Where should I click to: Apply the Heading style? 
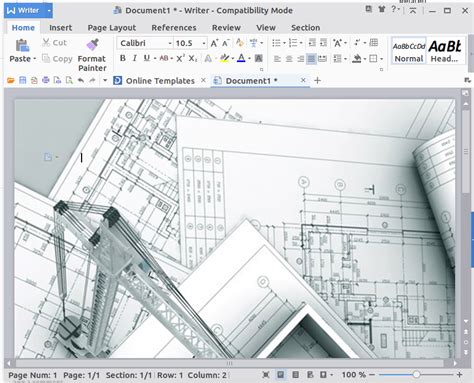445,51
